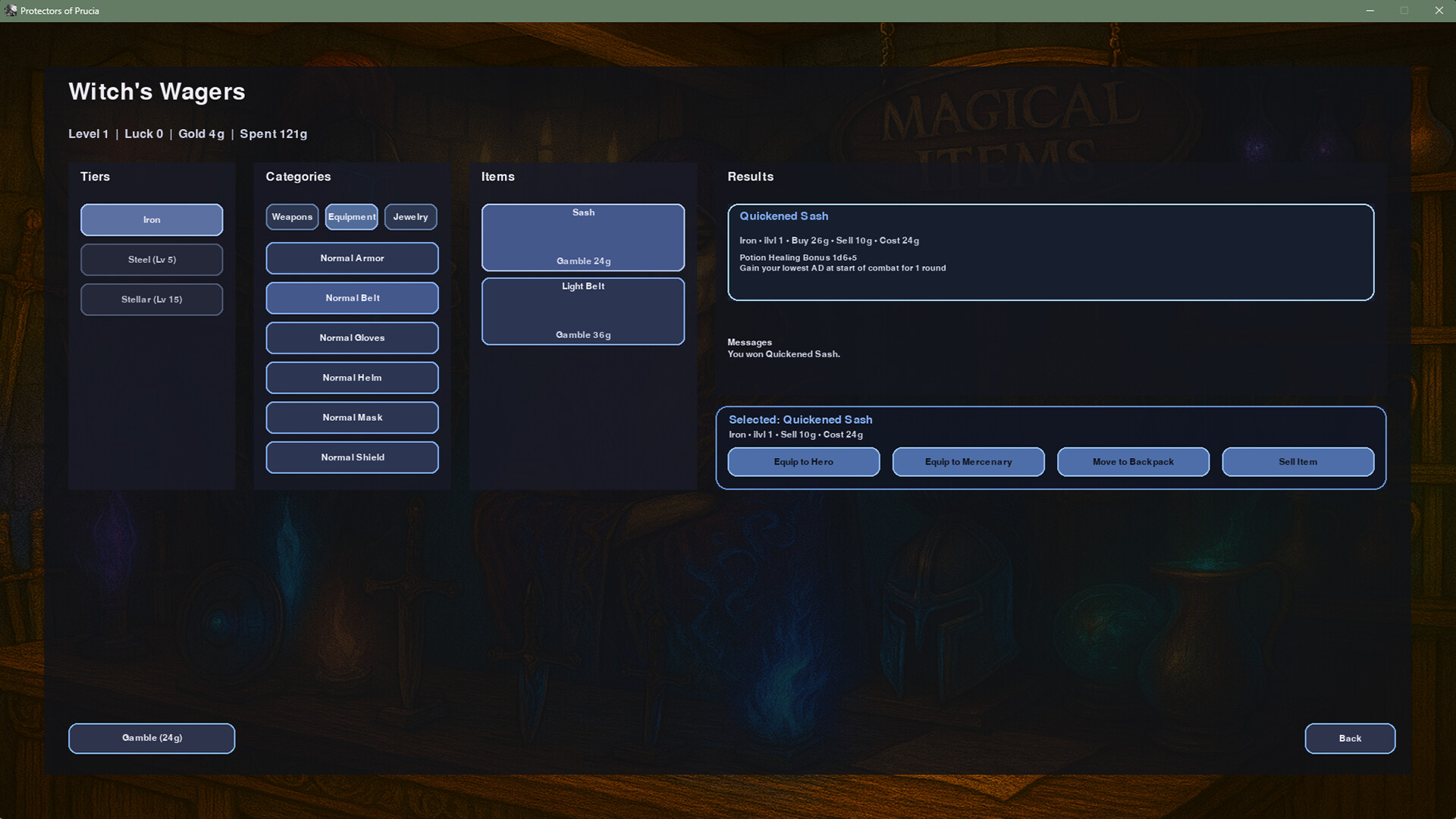The width and height of the screenshot is (1456, 819).
Task: Click the Protectors of Prucia title bar icon
Action: [x=10, y=11]
